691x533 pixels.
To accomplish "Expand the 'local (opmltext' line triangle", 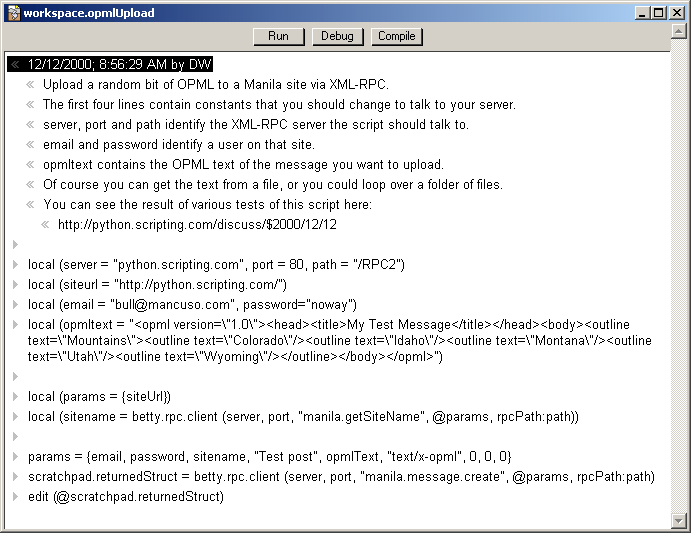I will (15, 325).
